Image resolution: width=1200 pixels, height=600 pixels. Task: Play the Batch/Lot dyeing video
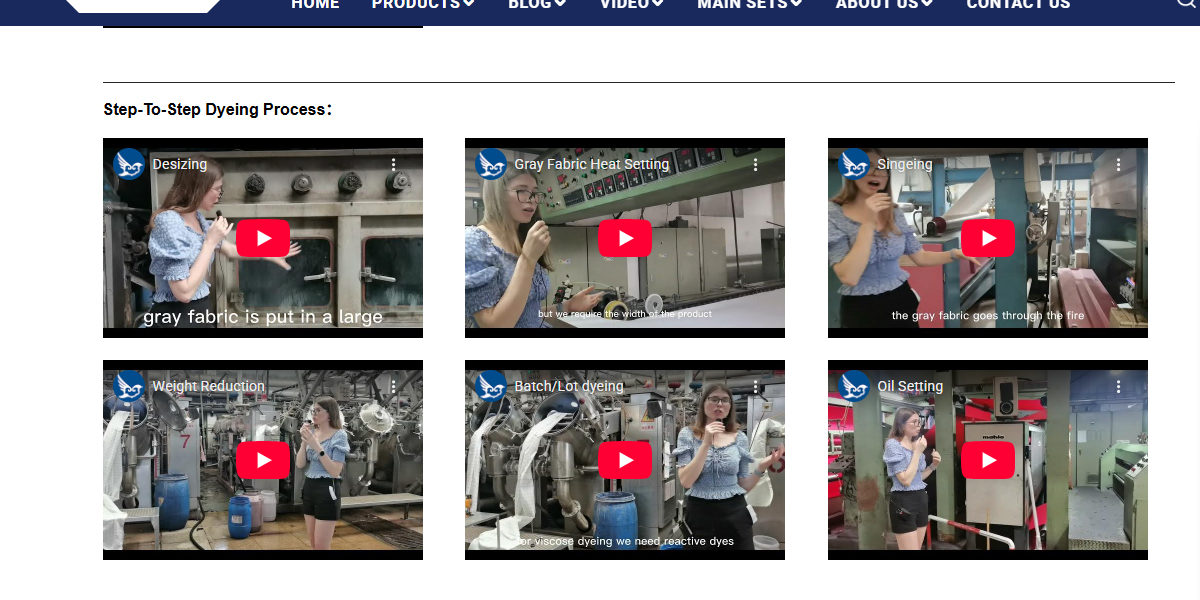point(625,460)
